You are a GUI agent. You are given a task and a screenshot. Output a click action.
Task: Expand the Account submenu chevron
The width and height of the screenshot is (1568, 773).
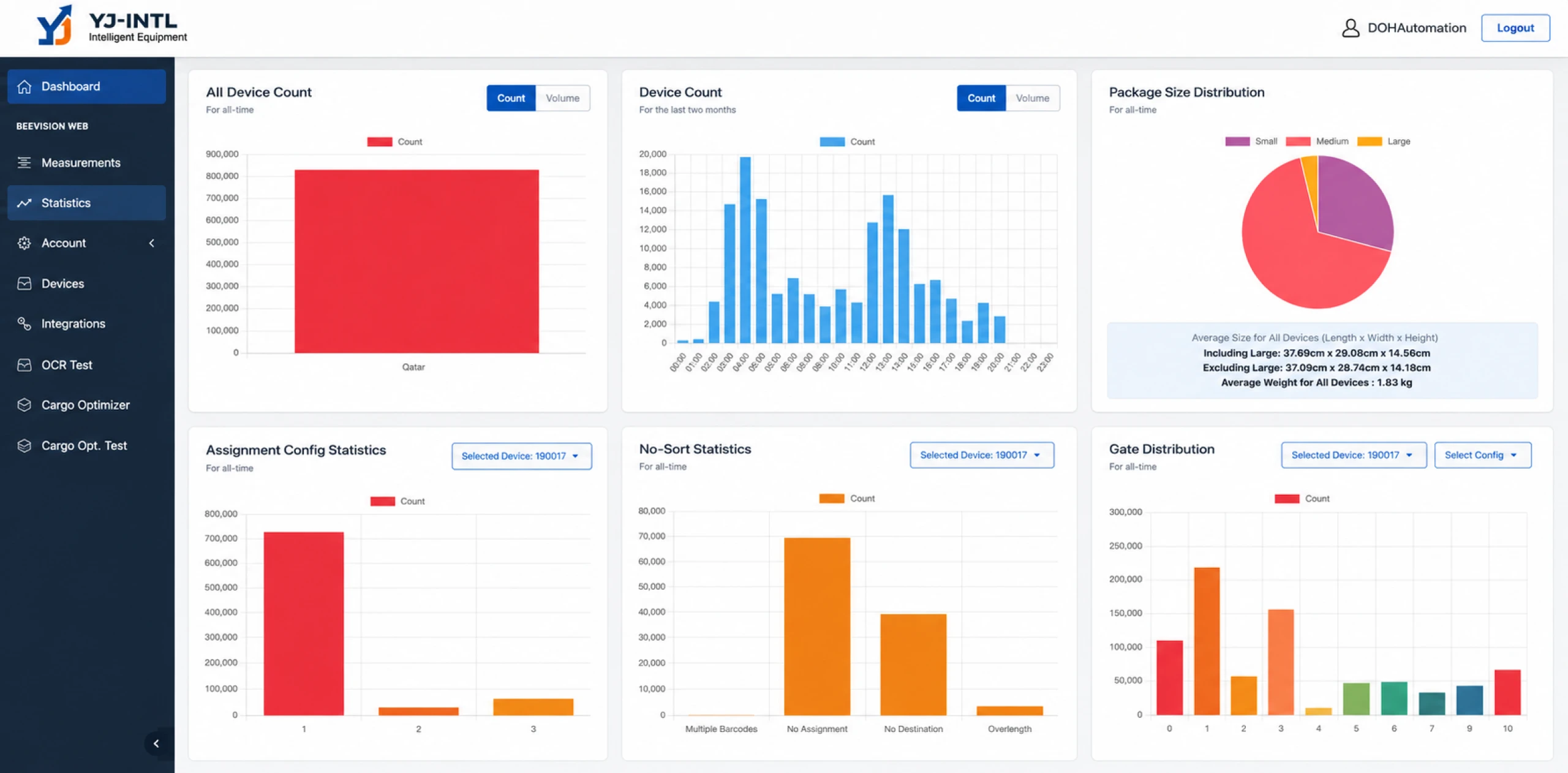click(151, 243)
